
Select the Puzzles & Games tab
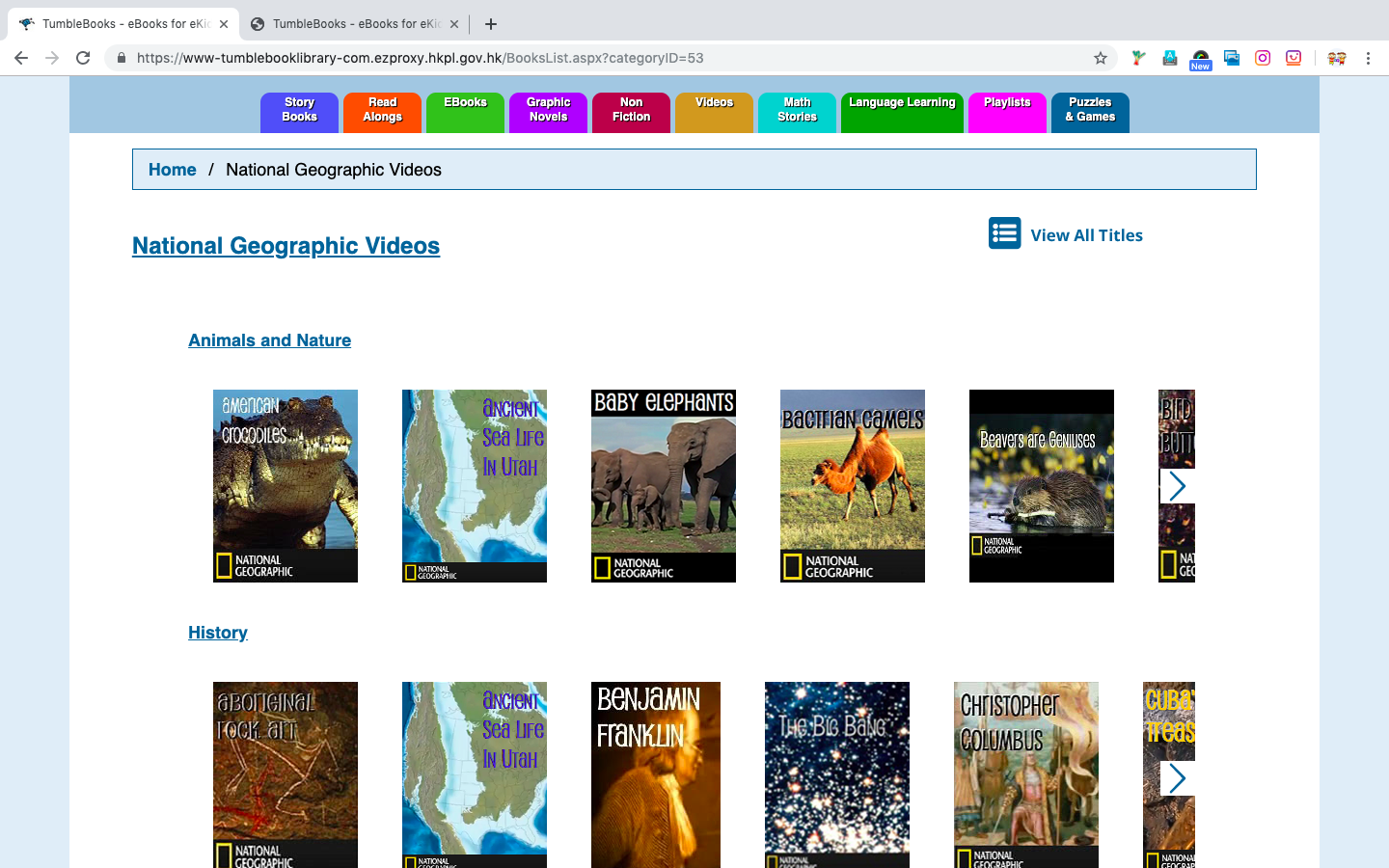click(1090, 110)
